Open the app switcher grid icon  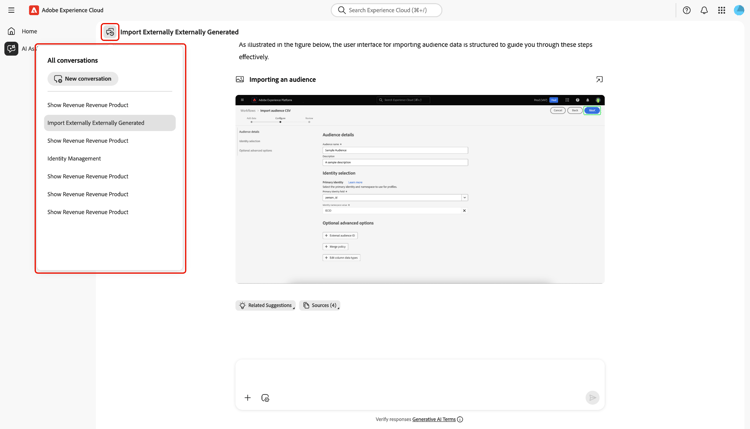tap(721, 10)
